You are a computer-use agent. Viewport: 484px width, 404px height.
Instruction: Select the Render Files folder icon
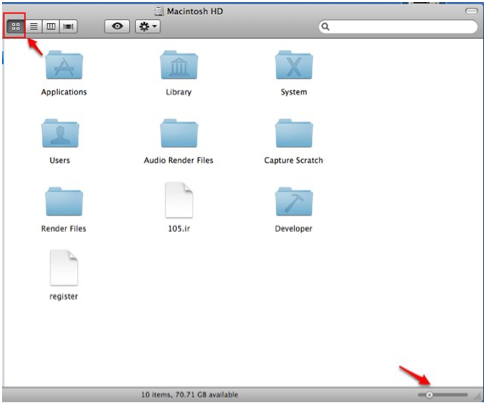(x=64, y=202)
